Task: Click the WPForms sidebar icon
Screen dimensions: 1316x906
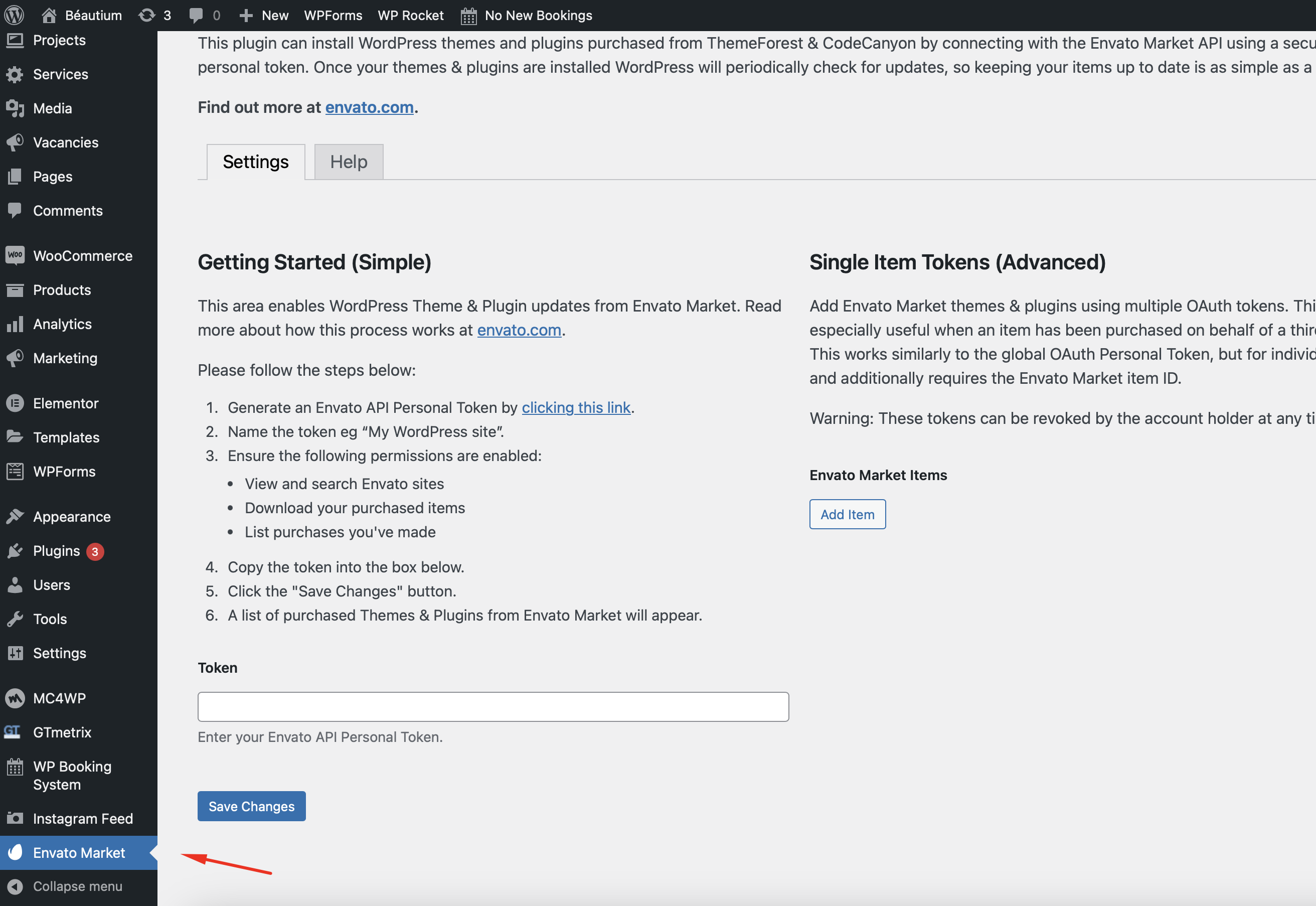Action: click(x=15, y=472)
